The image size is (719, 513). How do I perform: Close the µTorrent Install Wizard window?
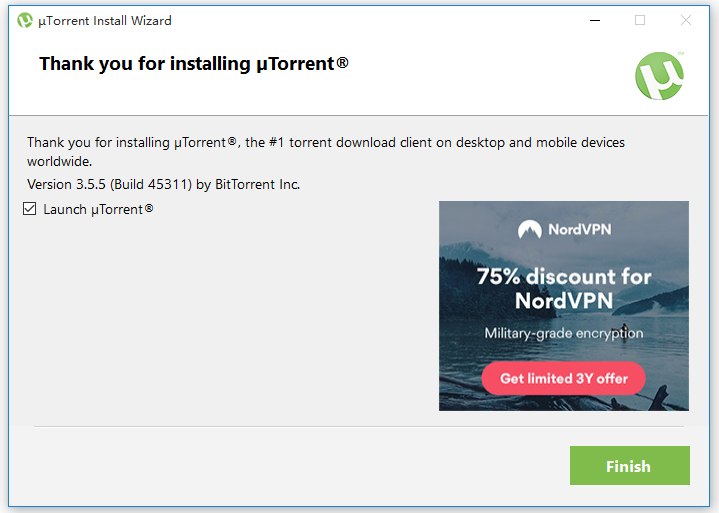686,20
